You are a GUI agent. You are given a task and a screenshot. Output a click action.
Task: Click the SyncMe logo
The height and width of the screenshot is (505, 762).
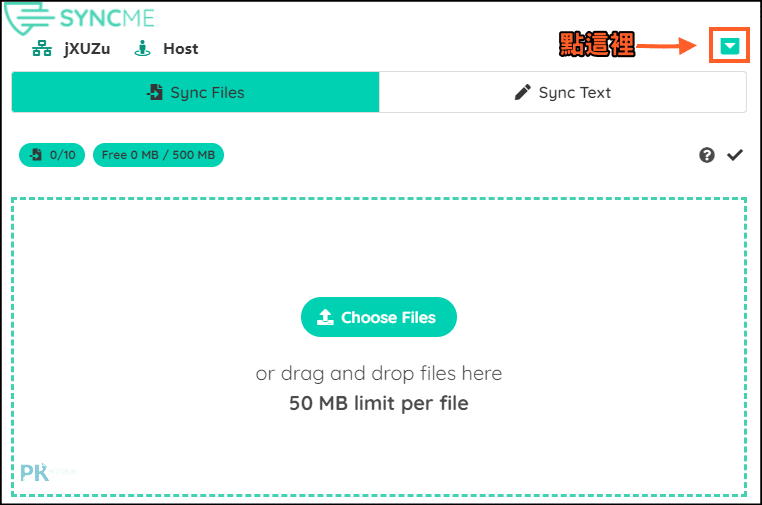79,18
